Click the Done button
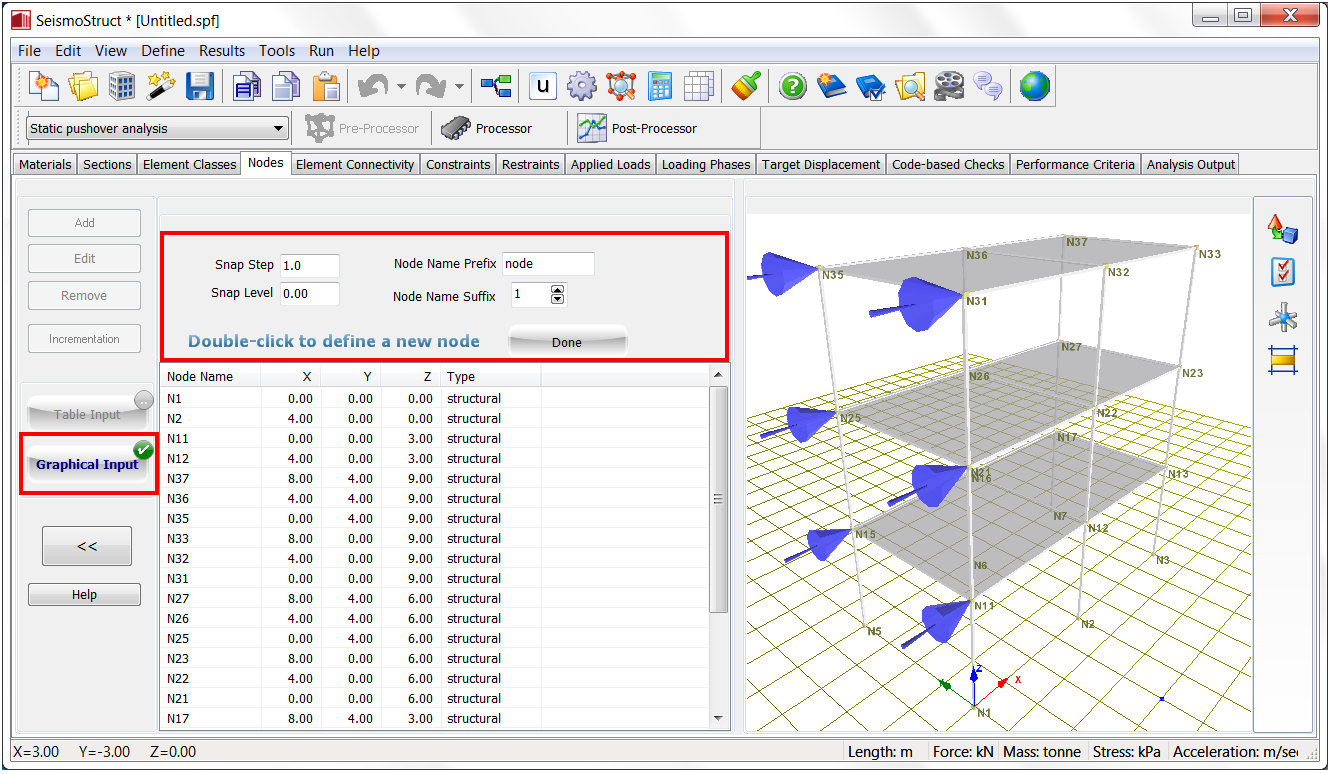Viewport: 1334px width, 774px height. click(567, 342)
